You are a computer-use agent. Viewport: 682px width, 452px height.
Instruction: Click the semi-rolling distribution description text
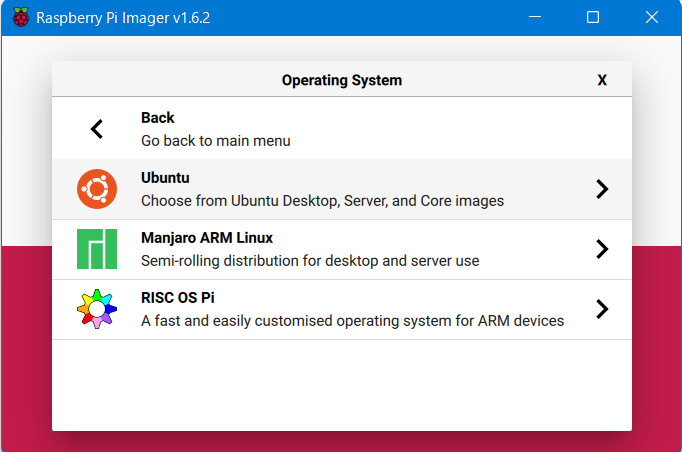(310, 261)
